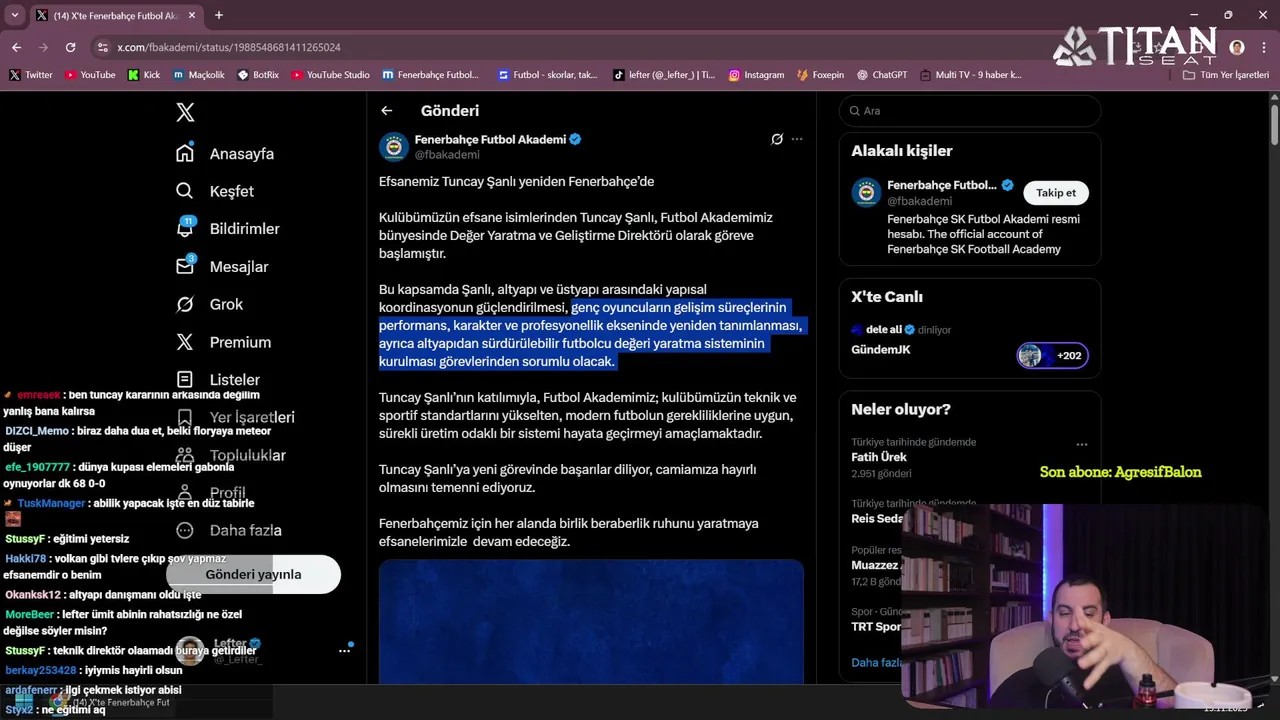Click Reis Seda trending topic
This screenshot has width=1280, height=720.
[877, 518]
